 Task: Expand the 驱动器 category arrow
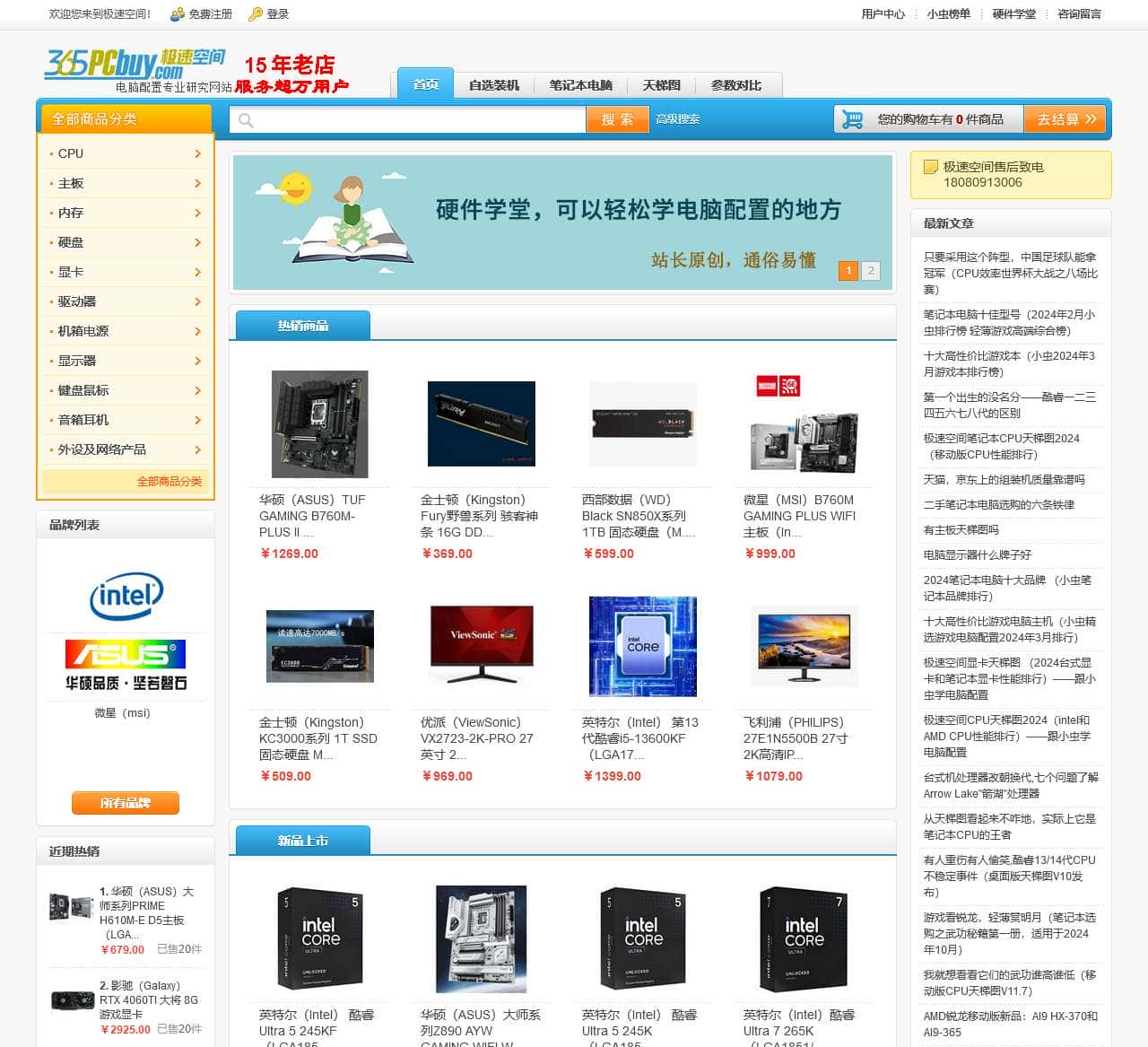[197, 302]
